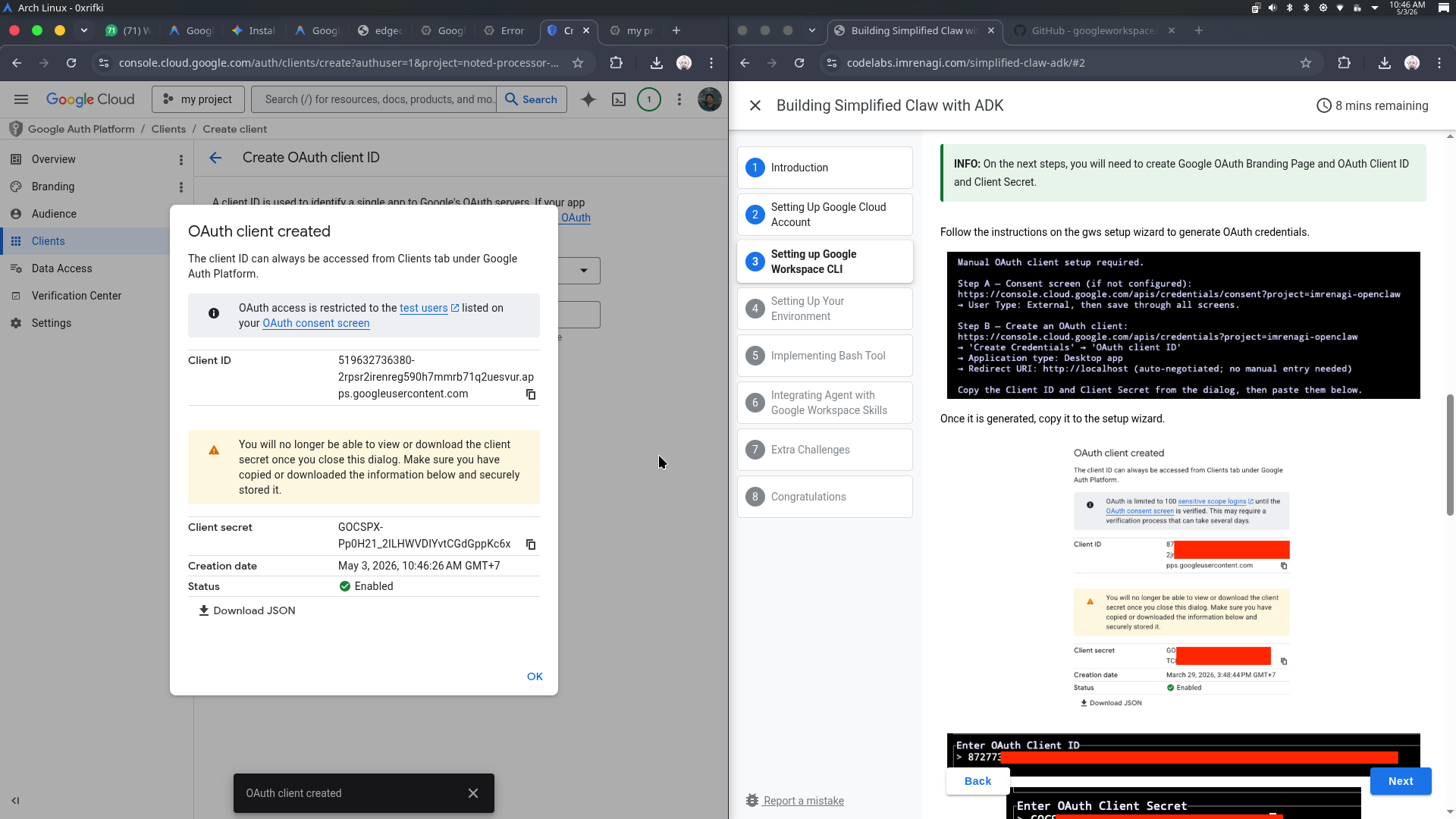Open Overview row three-dot menu
The height and width of the screenshot is (819, 1456).
pos(181,160)
